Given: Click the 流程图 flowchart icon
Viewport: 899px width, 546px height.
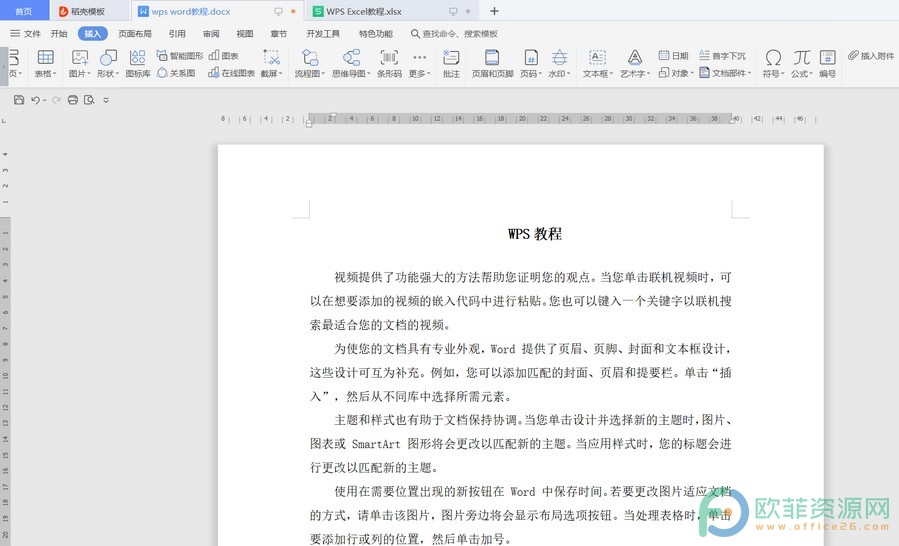Looking at the screenshot, I should pos(310,57).
